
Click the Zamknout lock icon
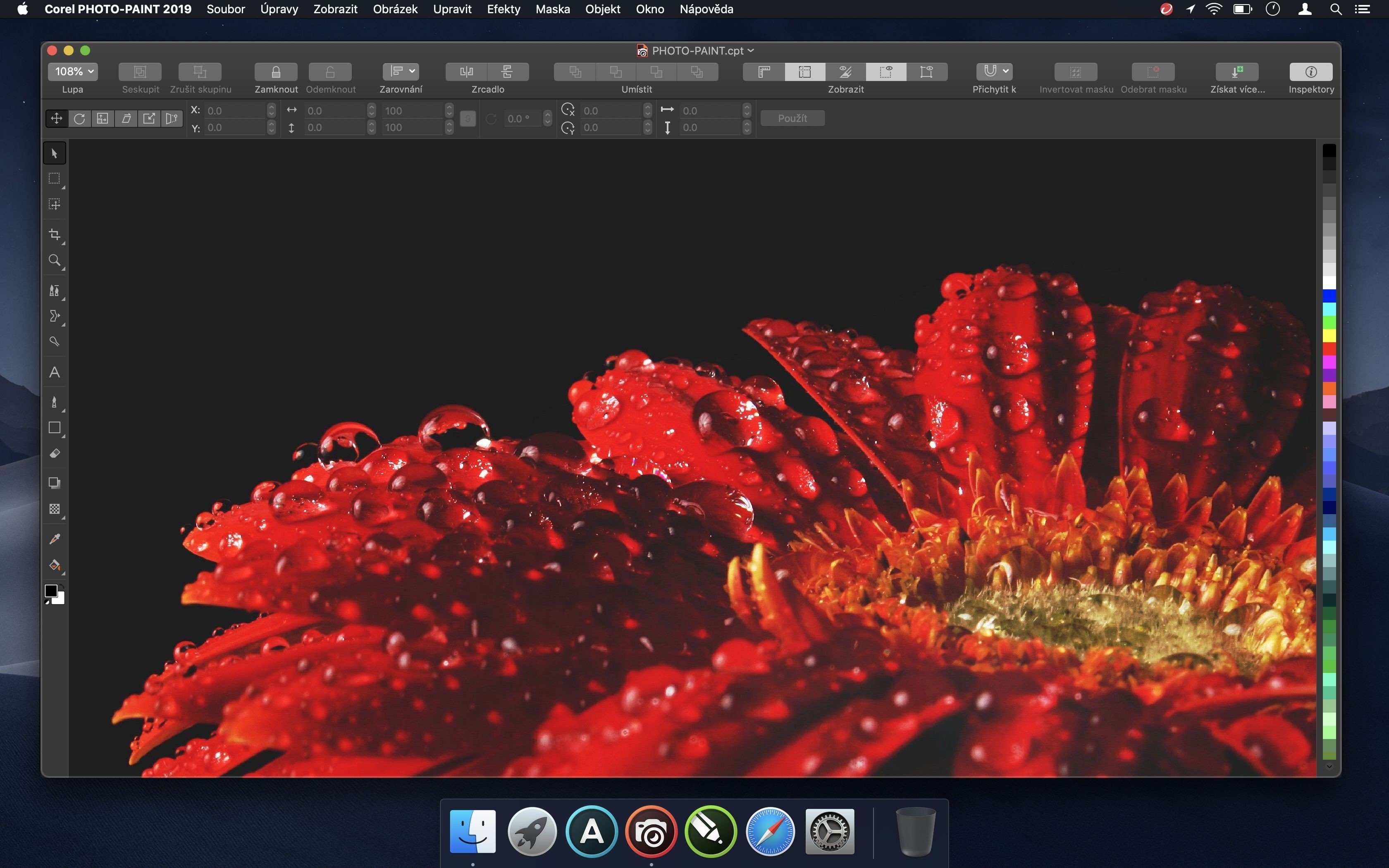pyautogui.click(x=275, y=72)
